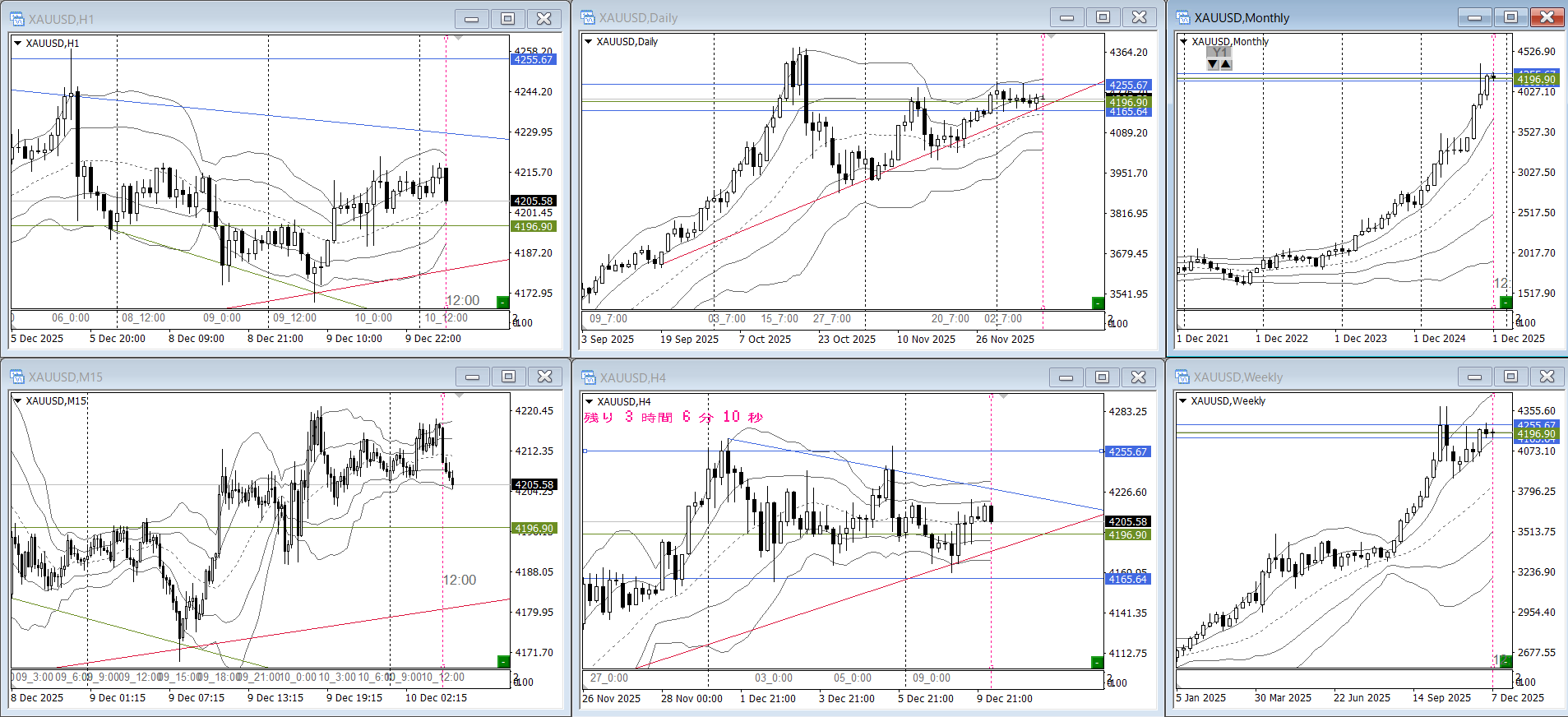Open the triangle dropdown beside XAUUSD,M15 label

point(17,400)
